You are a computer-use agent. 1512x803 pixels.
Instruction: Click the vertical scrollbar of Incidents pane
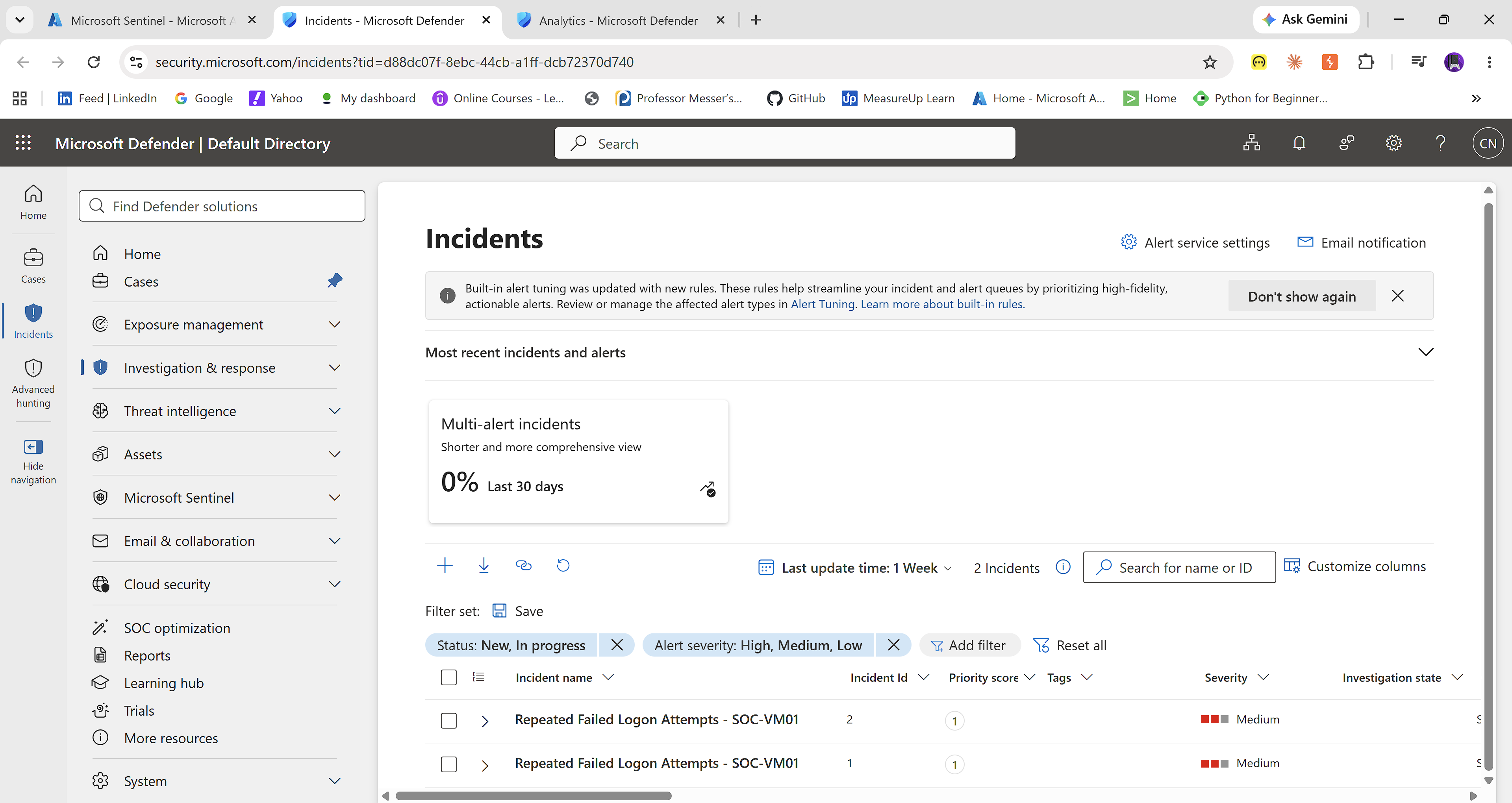pos(1488,487)
